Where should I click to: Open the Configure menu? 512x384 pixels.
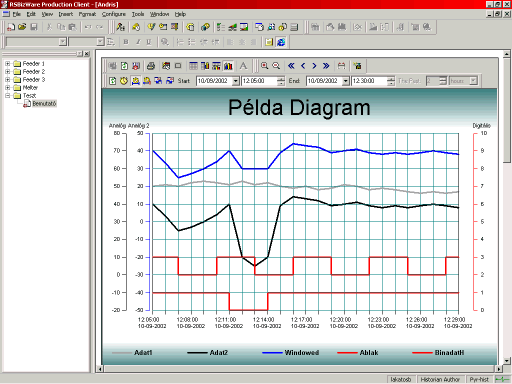pos(114,14)
